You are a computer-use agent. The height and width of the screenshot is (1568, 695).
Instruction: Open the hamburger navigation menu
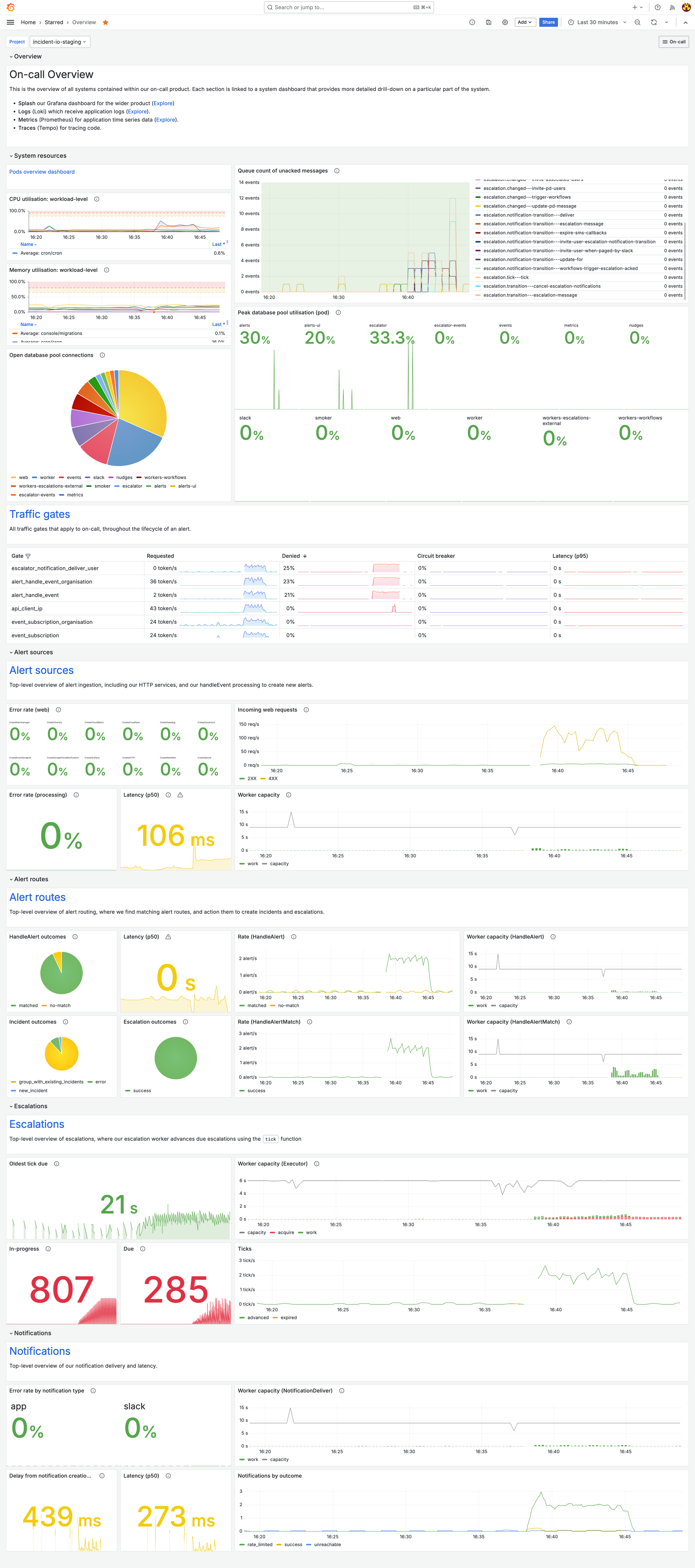point(10,23)
